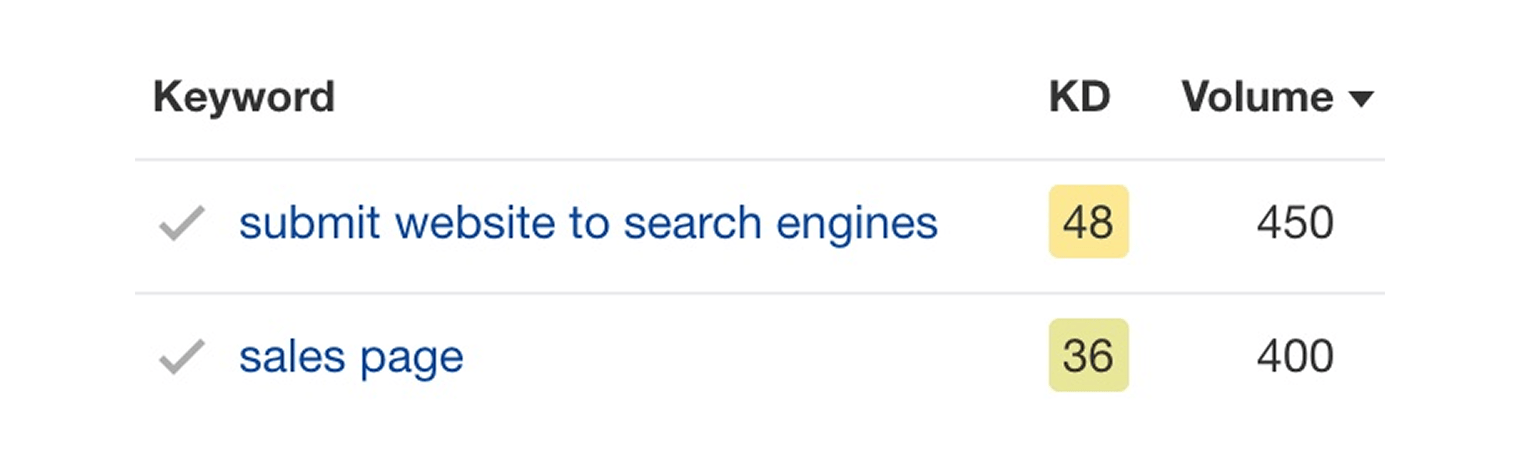Click the word "sales" in the second keyword
This screenshot has height=468, width=1520.
tap(290, 357)
